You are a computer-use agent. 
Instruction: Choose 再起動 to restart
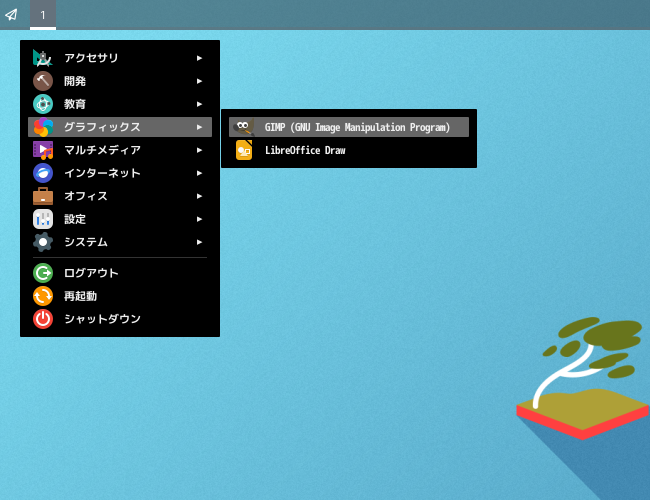[x=120, y=296]
